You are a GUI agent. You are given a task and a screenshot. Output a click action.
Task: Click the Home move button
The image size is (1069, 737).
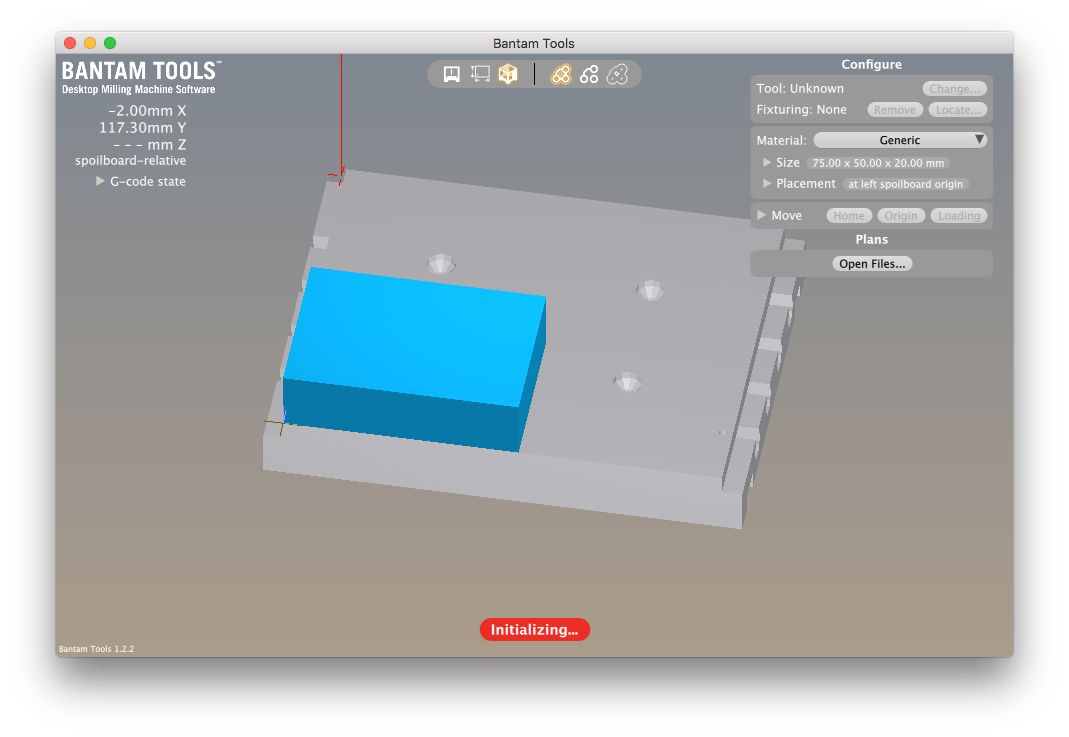849,215
